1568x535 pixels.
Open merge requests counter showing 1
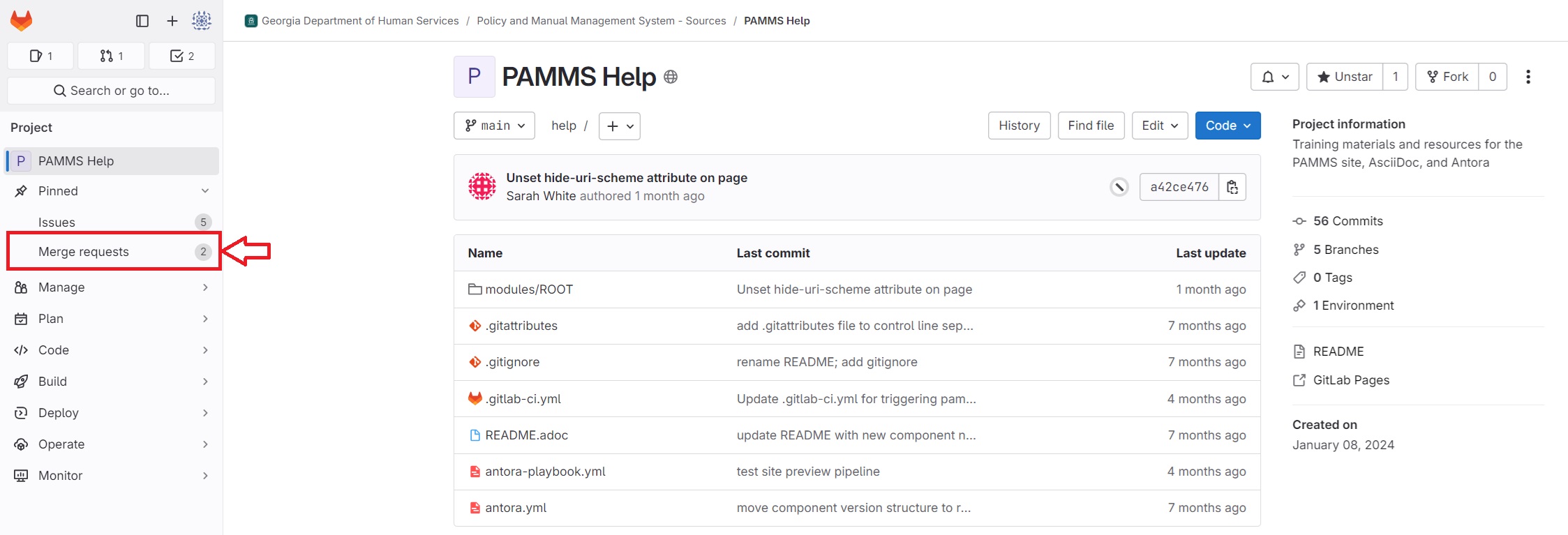coord(112,56)
